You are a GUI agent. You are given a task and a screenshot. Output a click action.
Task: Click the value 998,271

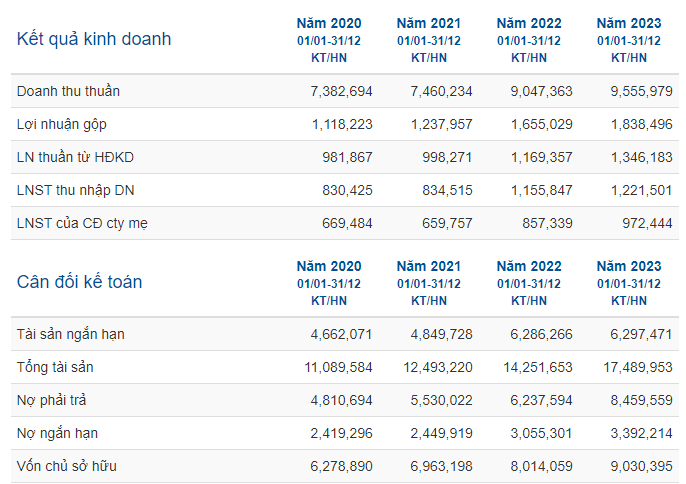point(447,158)
